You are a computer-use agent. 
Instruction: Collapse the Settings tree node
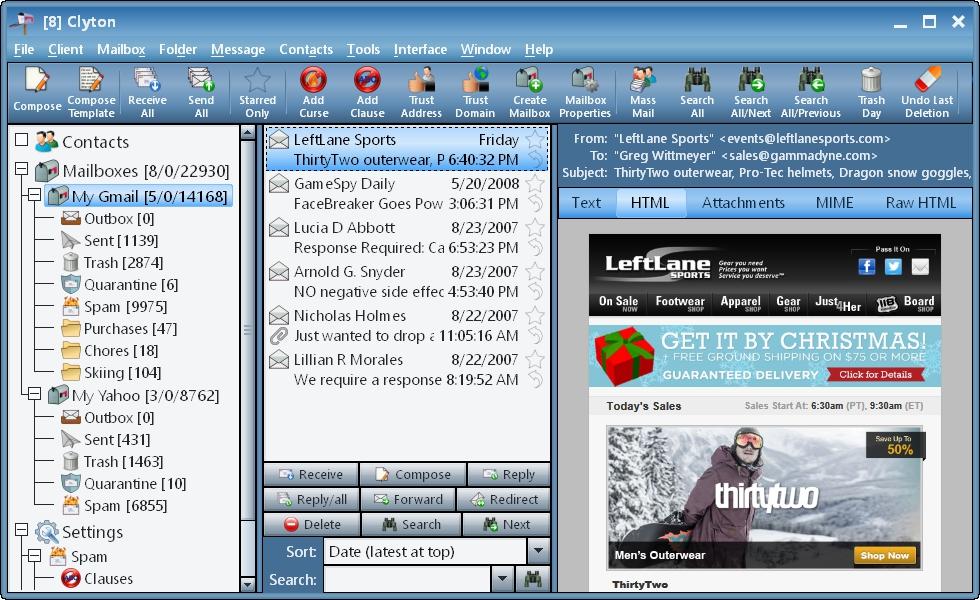coord(21,530)
